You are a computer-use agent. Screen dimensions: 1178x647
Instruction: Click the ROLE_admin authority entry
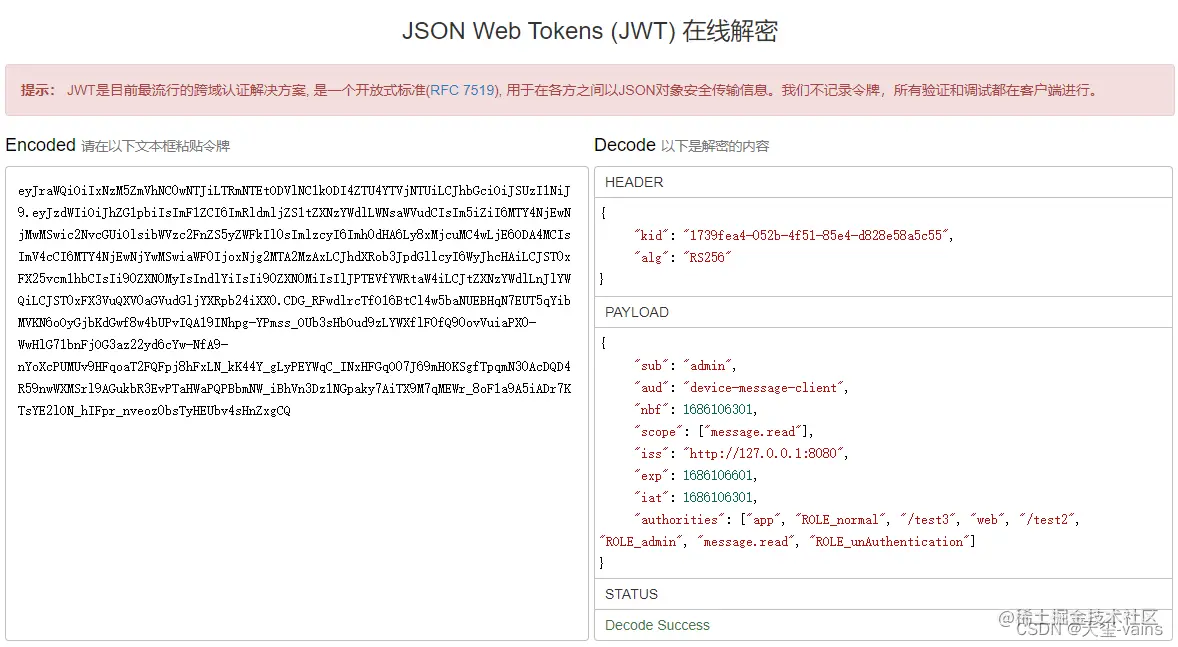tap(640, 541)
